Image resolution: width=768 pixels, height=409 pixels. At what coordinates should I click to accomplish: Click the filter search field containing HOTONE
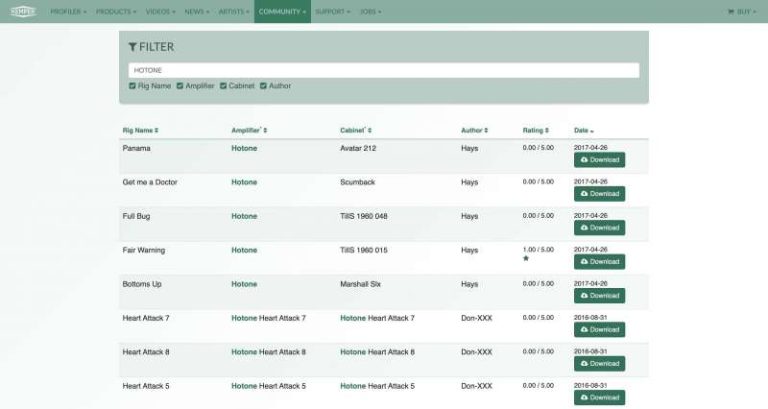384,71
